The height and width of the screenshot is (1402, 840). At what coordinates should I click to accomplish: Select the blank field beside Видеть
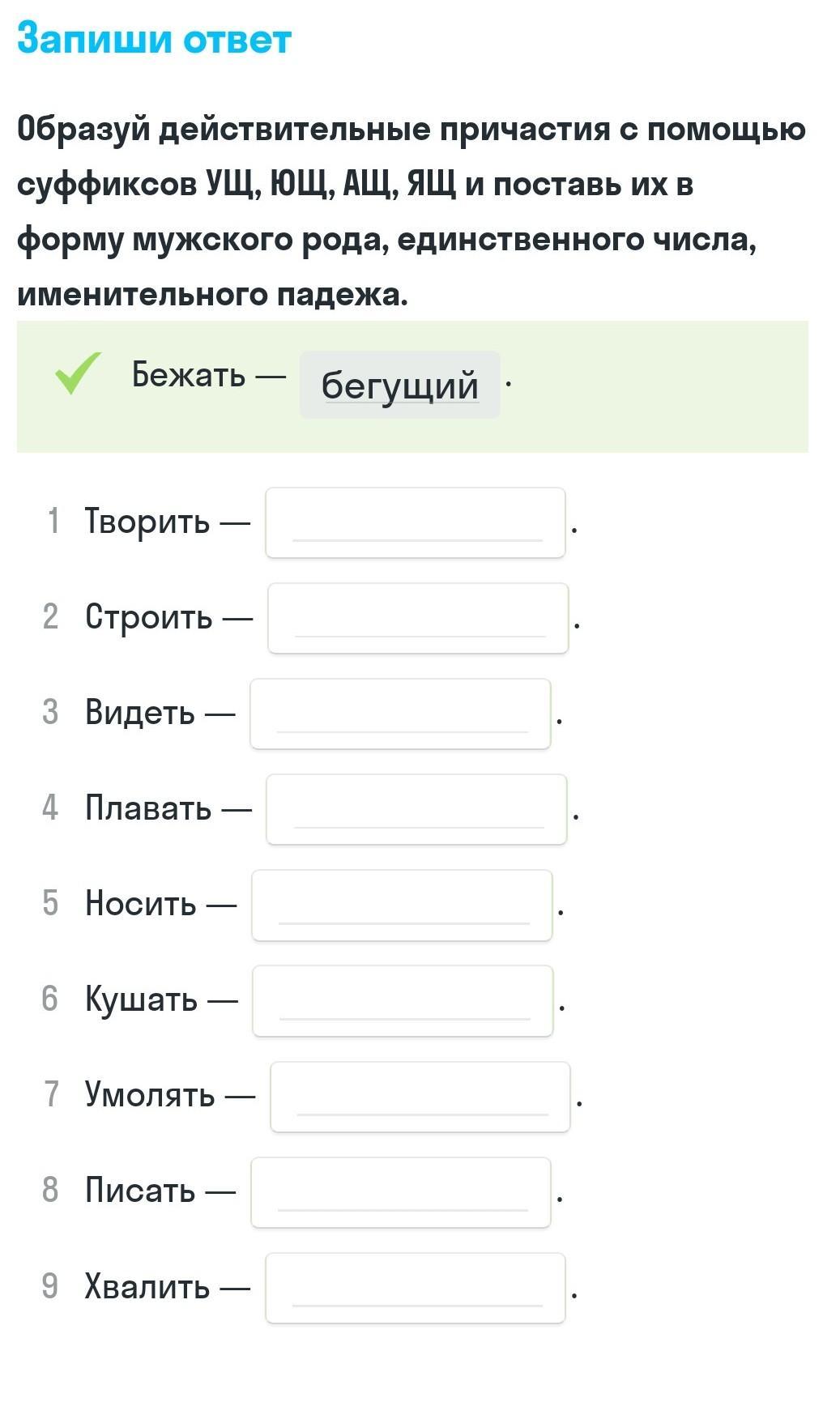pyautogui.click(x=400, y=714)
